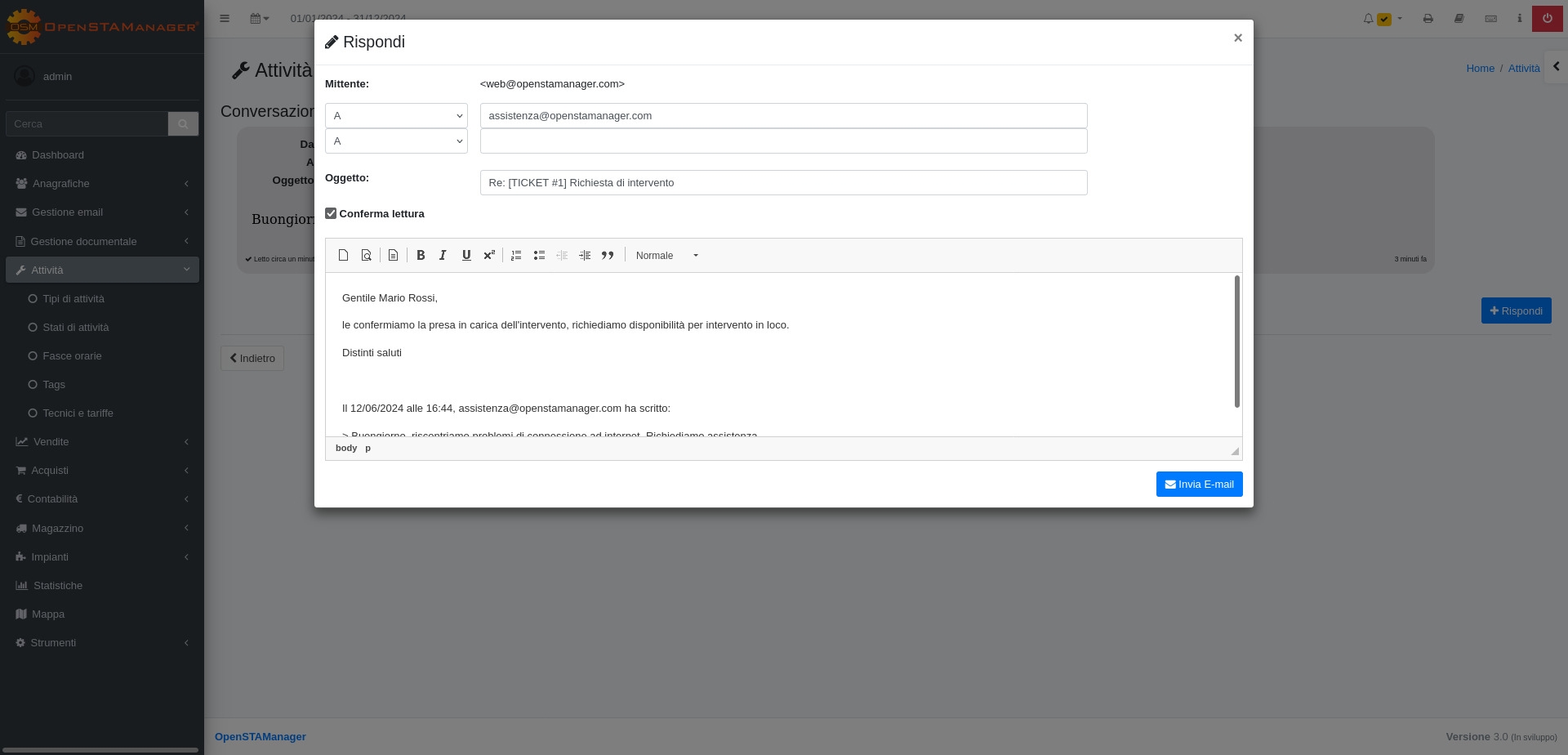Close the Rispondi dialog
Image resolution: width=1568 pixels, height=755 pixels.
[1238, 38]
